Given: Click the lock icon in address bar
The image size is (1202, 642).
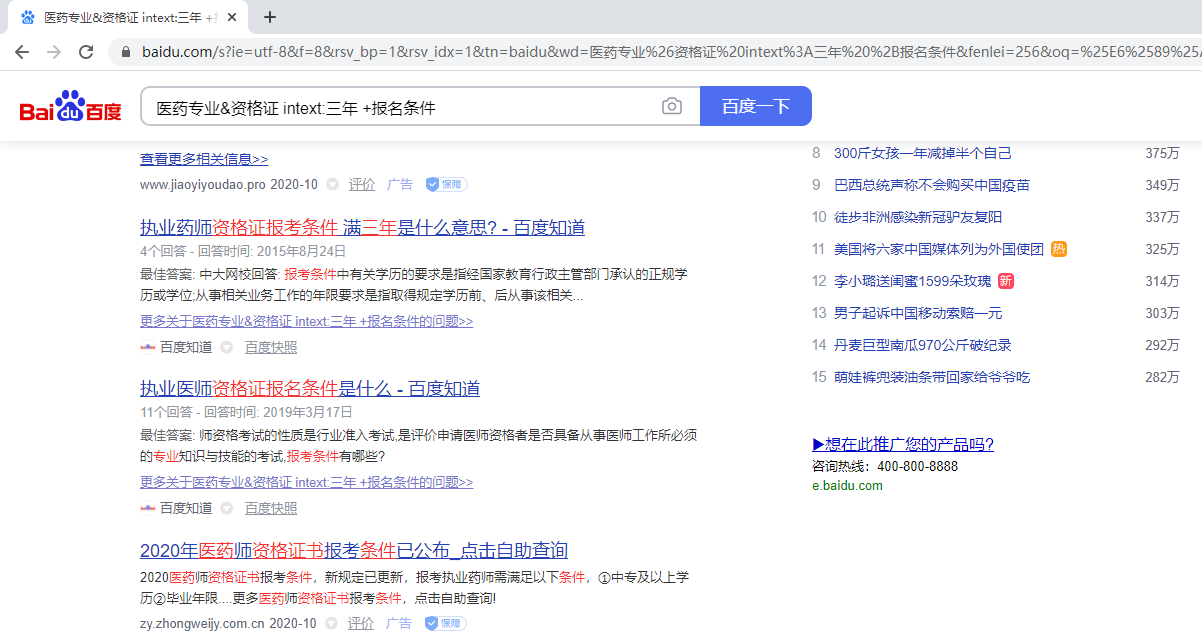Looking at the screenshot, I should [126, 51].
